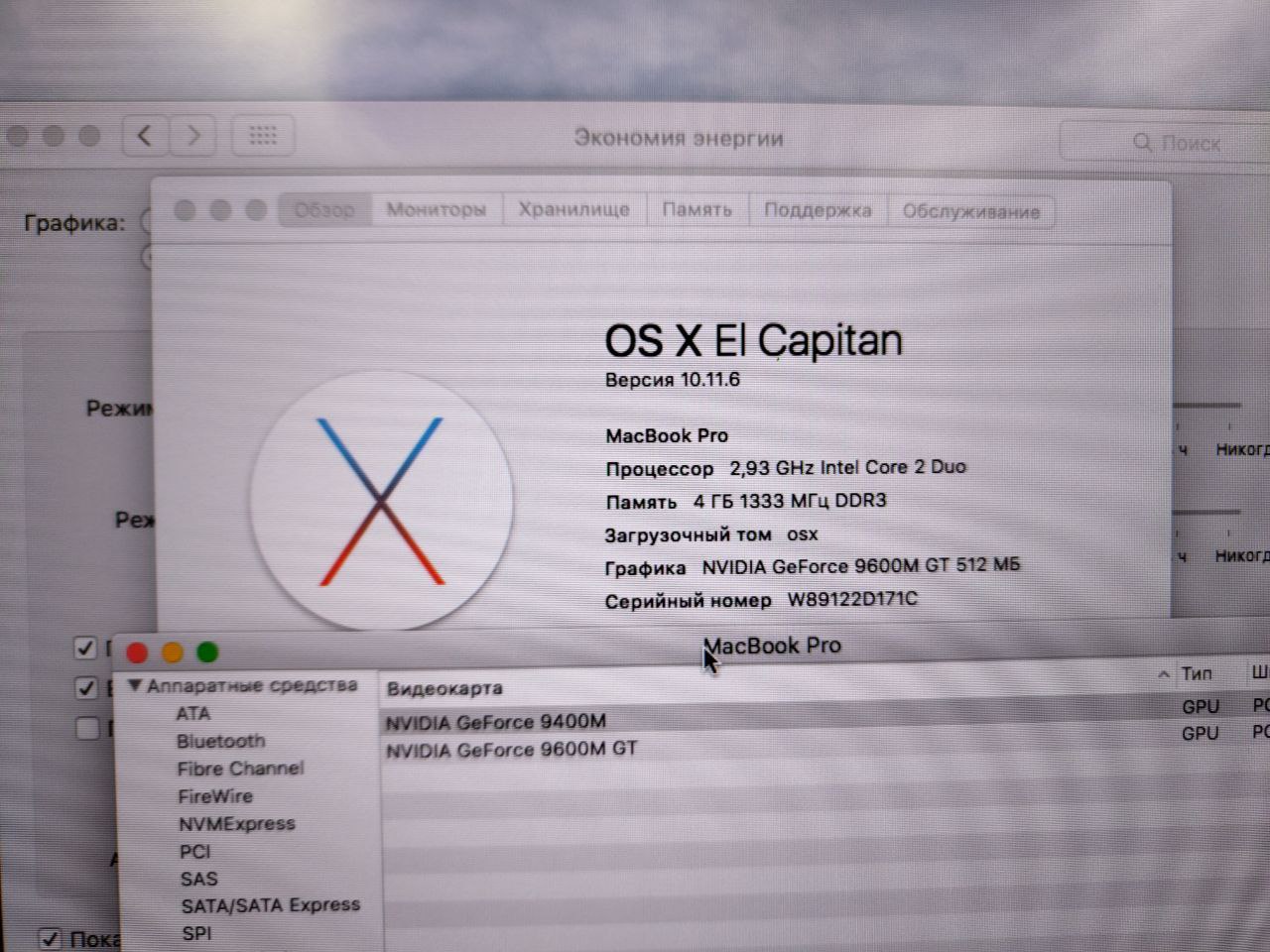
Task: Toggle the sort direction arrow beside Тип
Action: point(1164,674)
